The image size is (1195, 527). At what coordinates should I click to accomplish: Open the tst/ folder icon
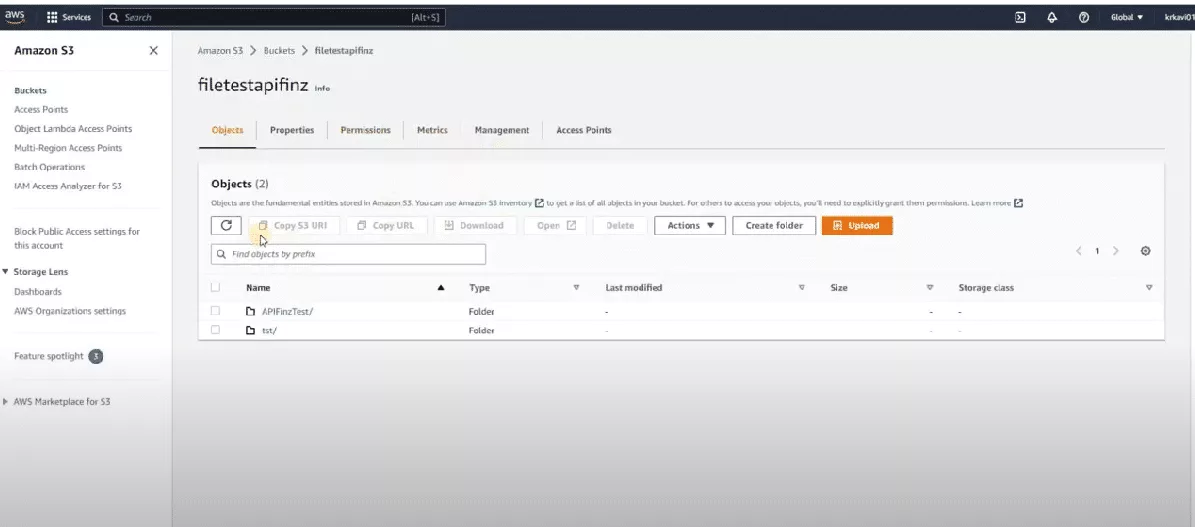click(250, 330)
